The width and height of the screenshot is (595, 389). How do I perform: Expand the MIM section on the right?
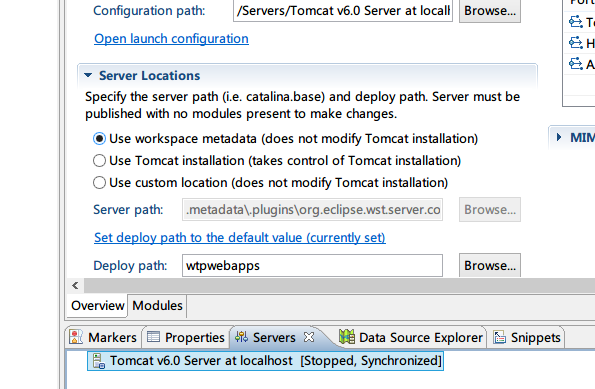[x=559, y=137]
